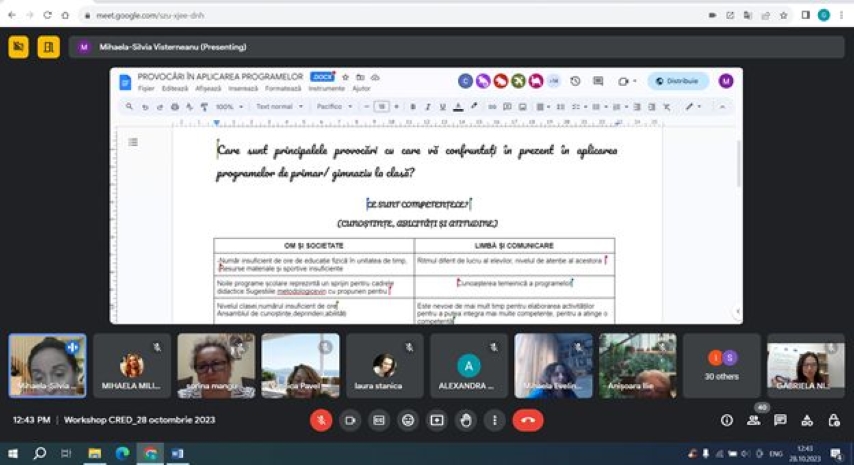Open more options three-dot menu
This screenshot has width=854, height=465.
[x=494, y=421]
